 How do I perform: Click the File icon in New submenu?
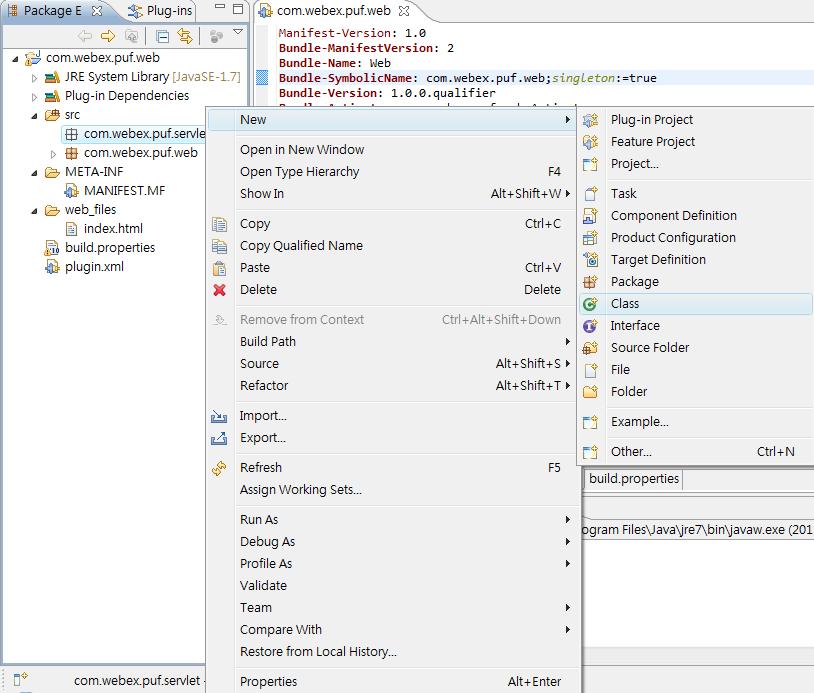click(591, 370)
